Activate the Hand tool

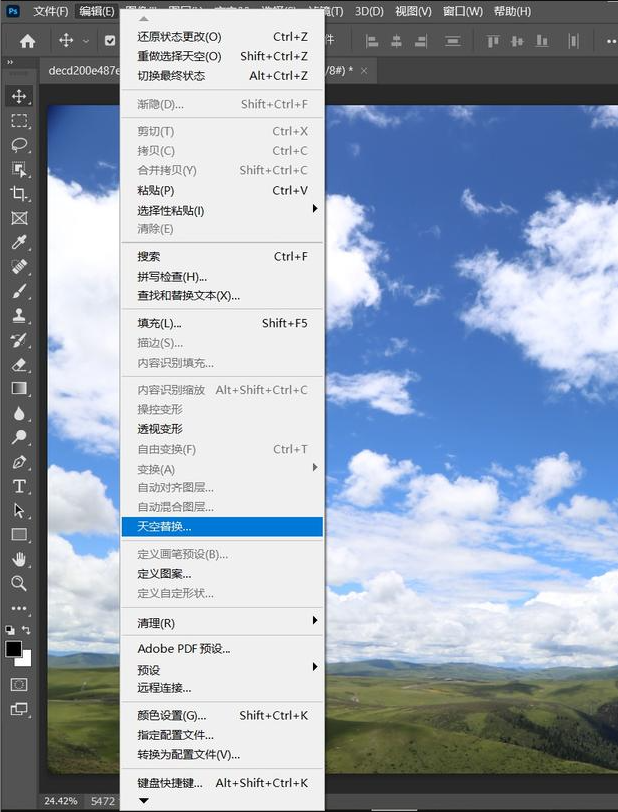click(19, 559)
